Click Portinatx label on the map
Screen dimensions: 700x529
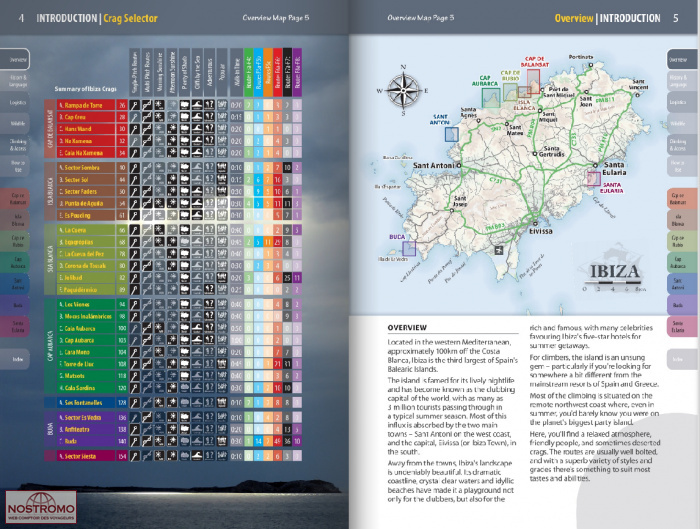click(581, 57)
